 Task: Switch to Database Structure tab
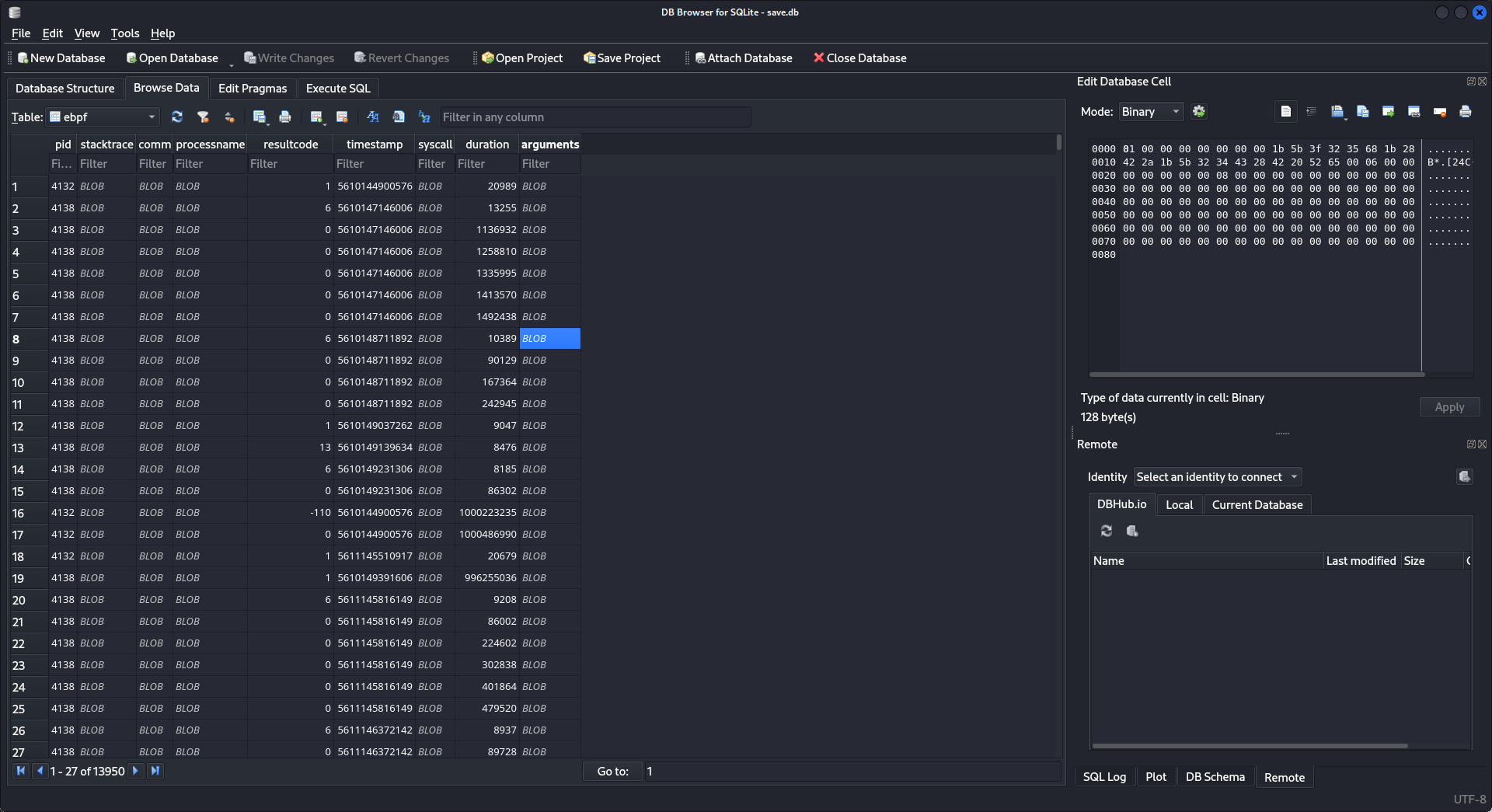65,88
